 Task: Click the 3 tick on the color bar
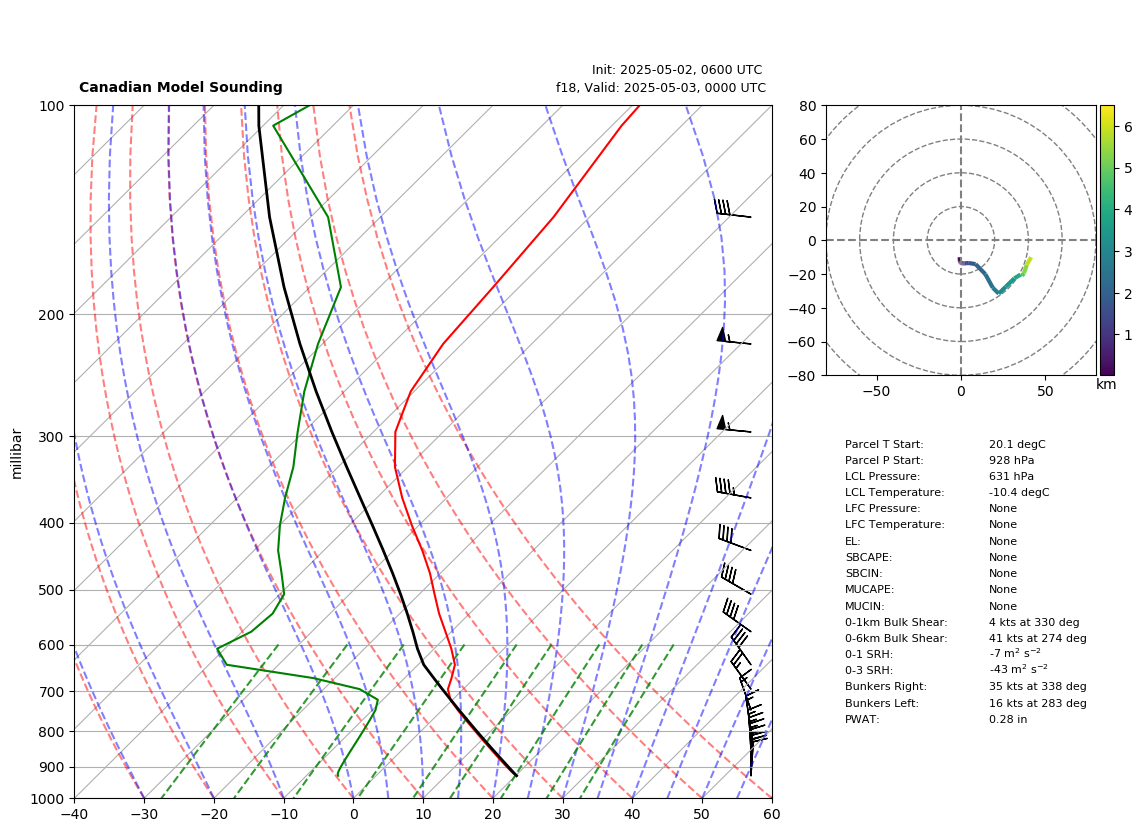pyautogui.click(x=1128, y=252)
